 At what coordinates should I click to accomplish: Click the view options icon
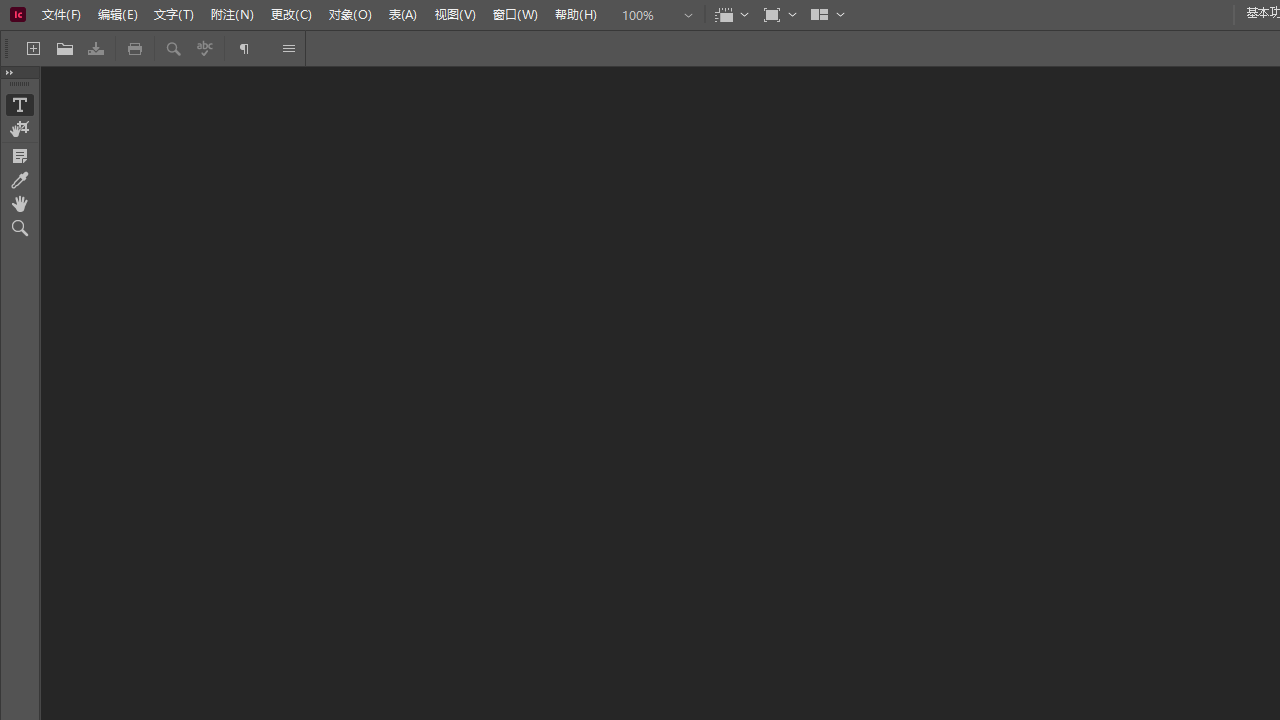725,15
